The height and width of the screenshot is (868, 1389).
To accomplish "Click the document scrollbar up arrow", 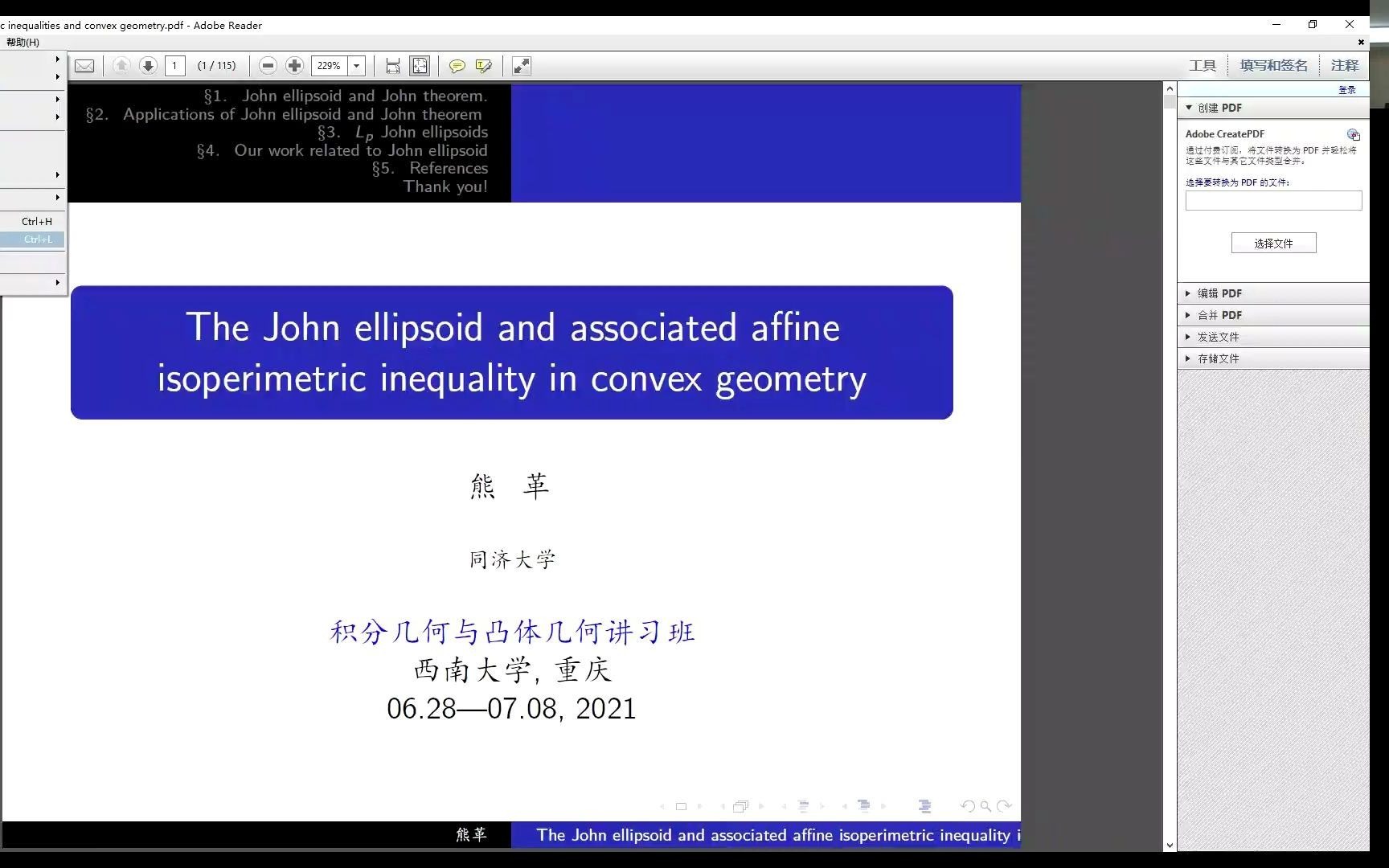I will (1170, 89).
